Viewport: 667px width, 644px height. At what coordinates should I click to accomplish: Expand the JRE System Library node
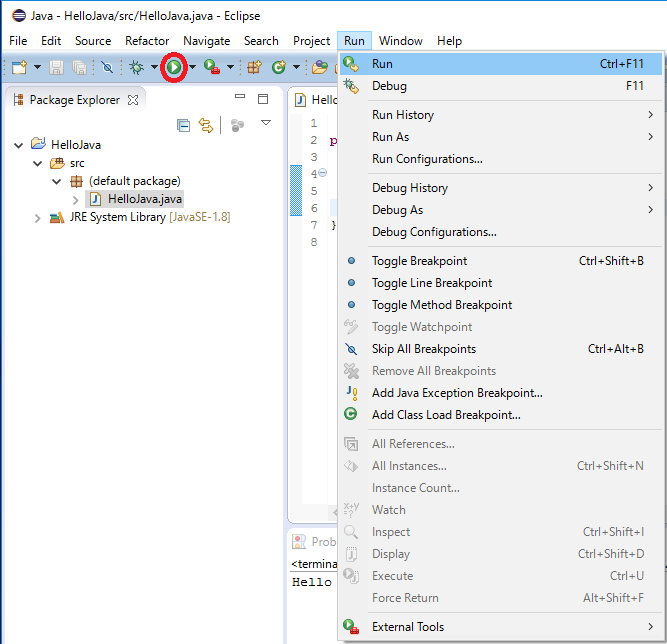[37, 218]
